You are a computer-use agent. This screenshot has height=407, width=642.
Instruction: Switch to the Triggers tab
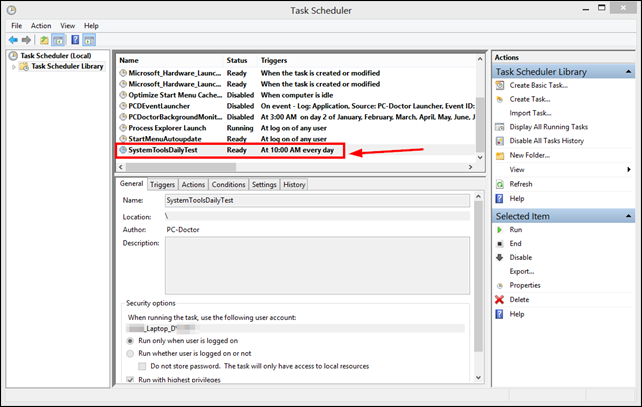click(x=163, y=185)
